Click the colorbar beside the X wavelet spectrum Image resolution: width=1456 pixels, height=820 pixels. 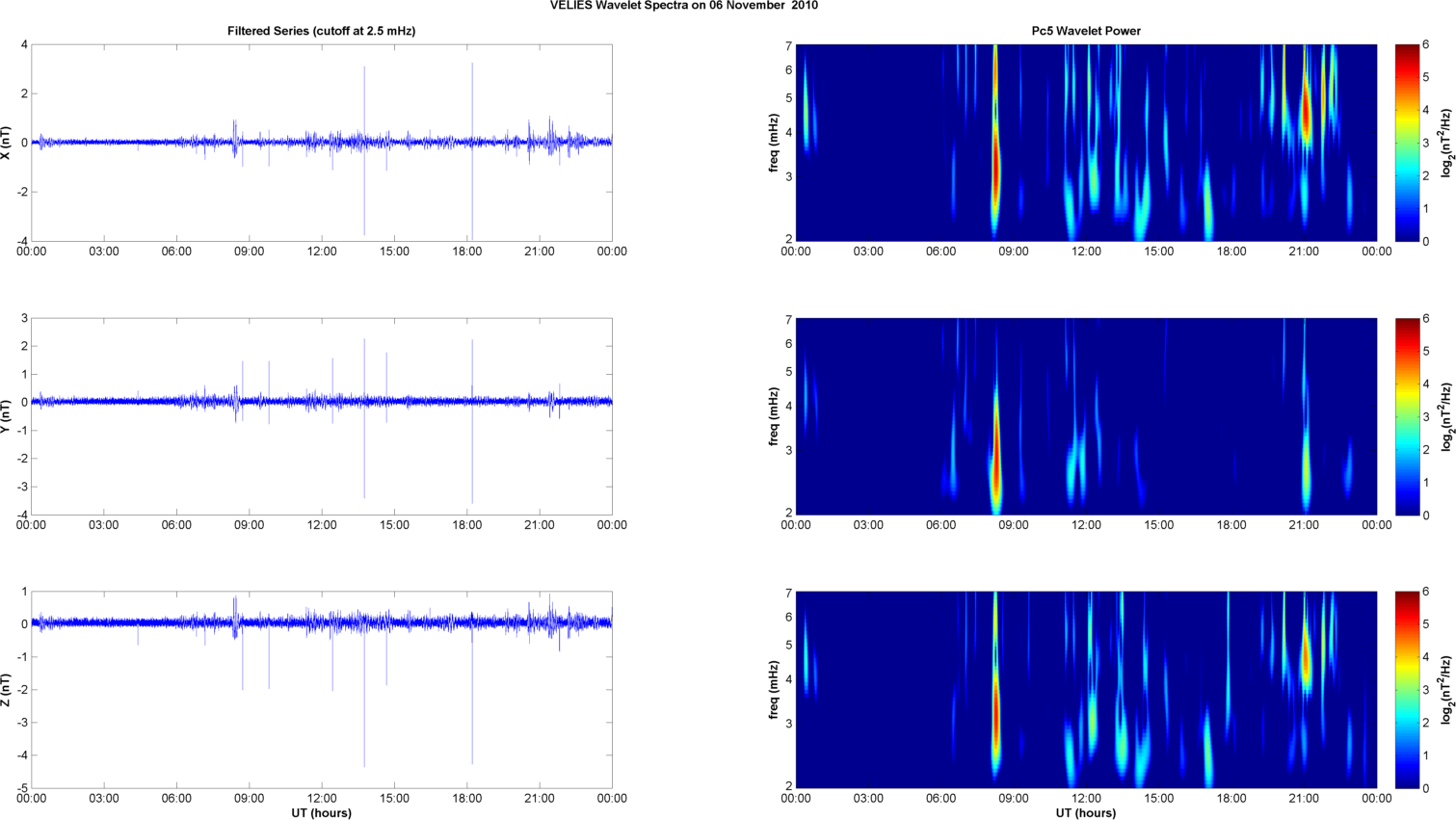tap(1407, 143)
